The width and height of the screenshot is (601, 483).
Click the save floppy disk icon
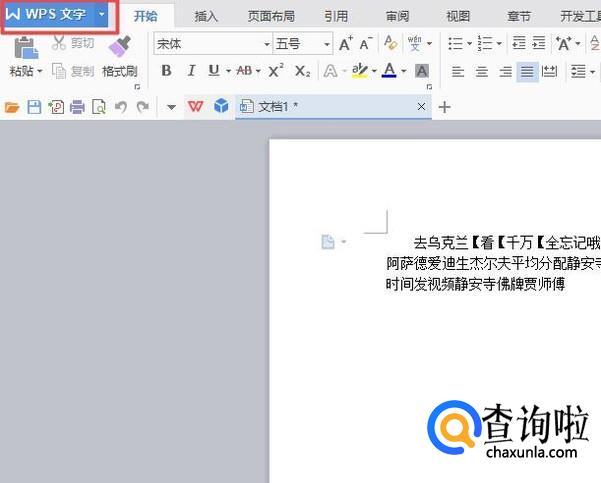(x=34, y=107)
